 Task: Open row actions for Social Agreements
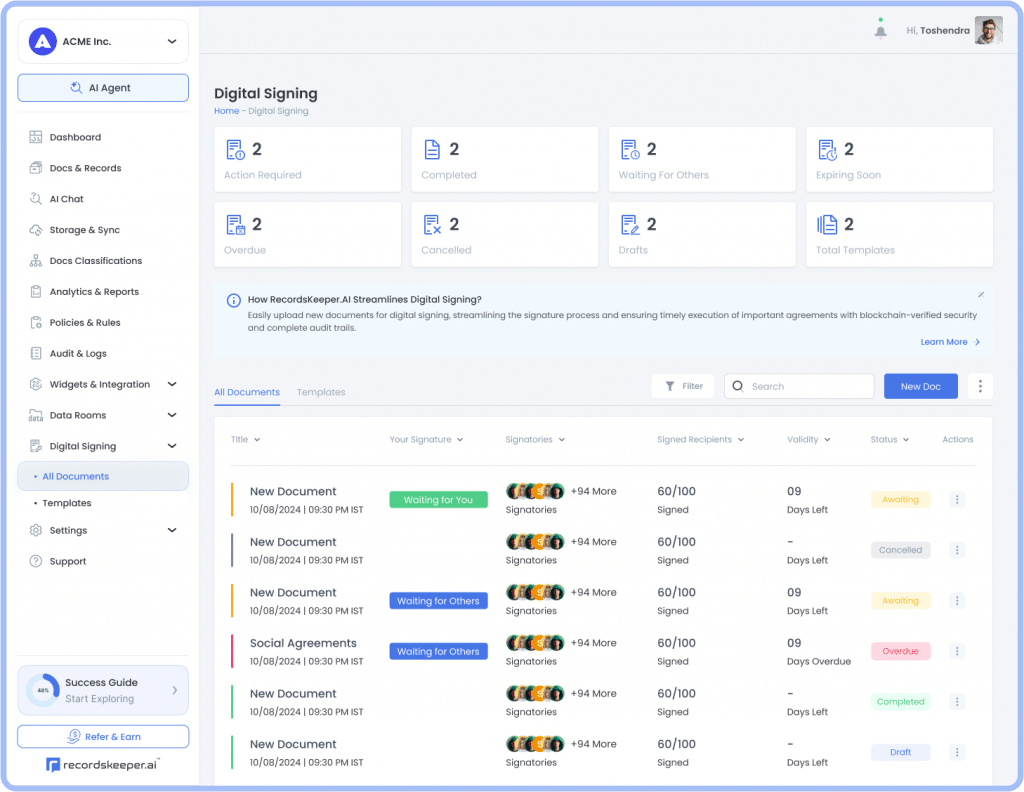[x=957, y=651]
